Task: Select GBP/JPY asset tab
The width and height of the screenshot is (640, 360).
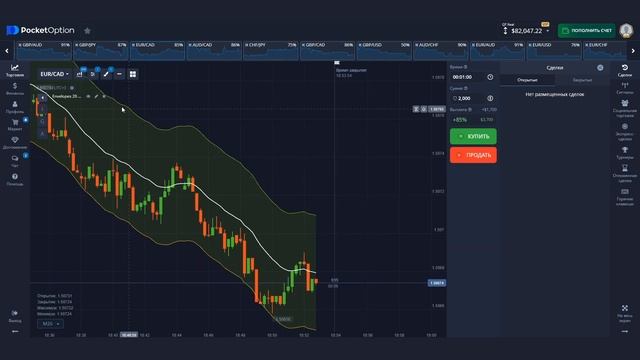Action: click(100, 51)
